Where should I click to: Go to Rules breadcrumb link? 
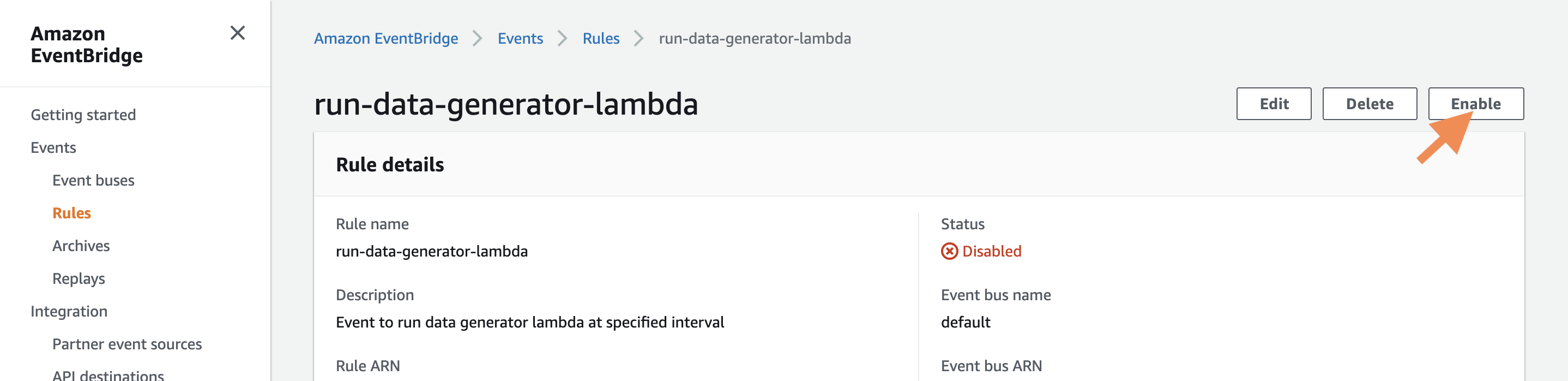pyautogui.click(x=601, y=38)
